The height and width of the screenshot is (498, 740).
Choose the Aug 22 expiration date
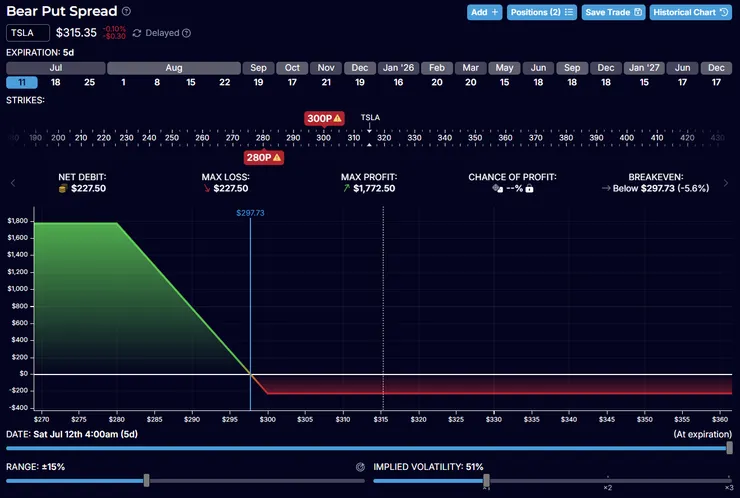pyautogui.click(x=225, y=83)
